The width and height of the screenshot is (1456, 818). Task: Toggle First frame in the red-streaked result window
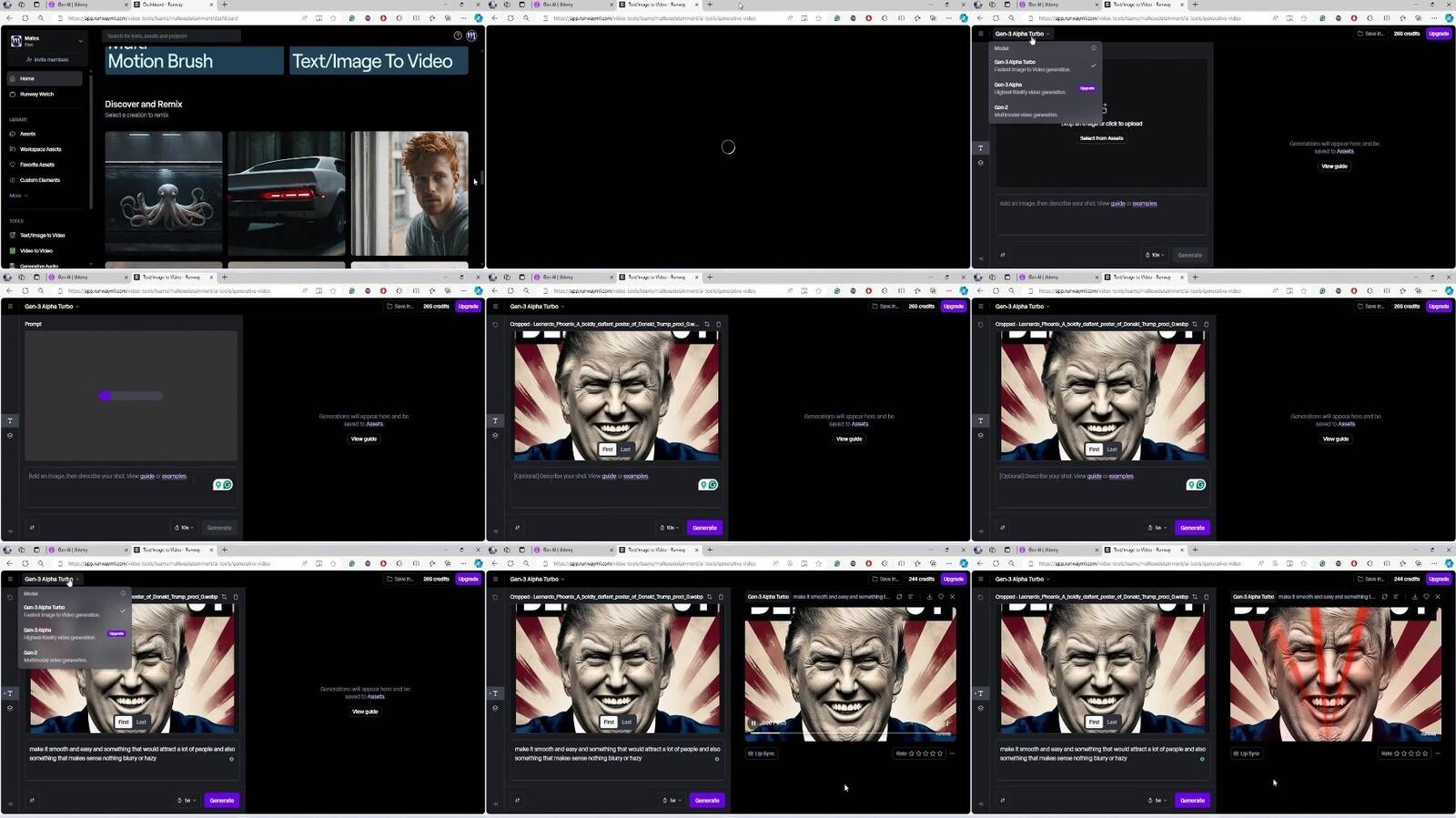pos(1094,722)
